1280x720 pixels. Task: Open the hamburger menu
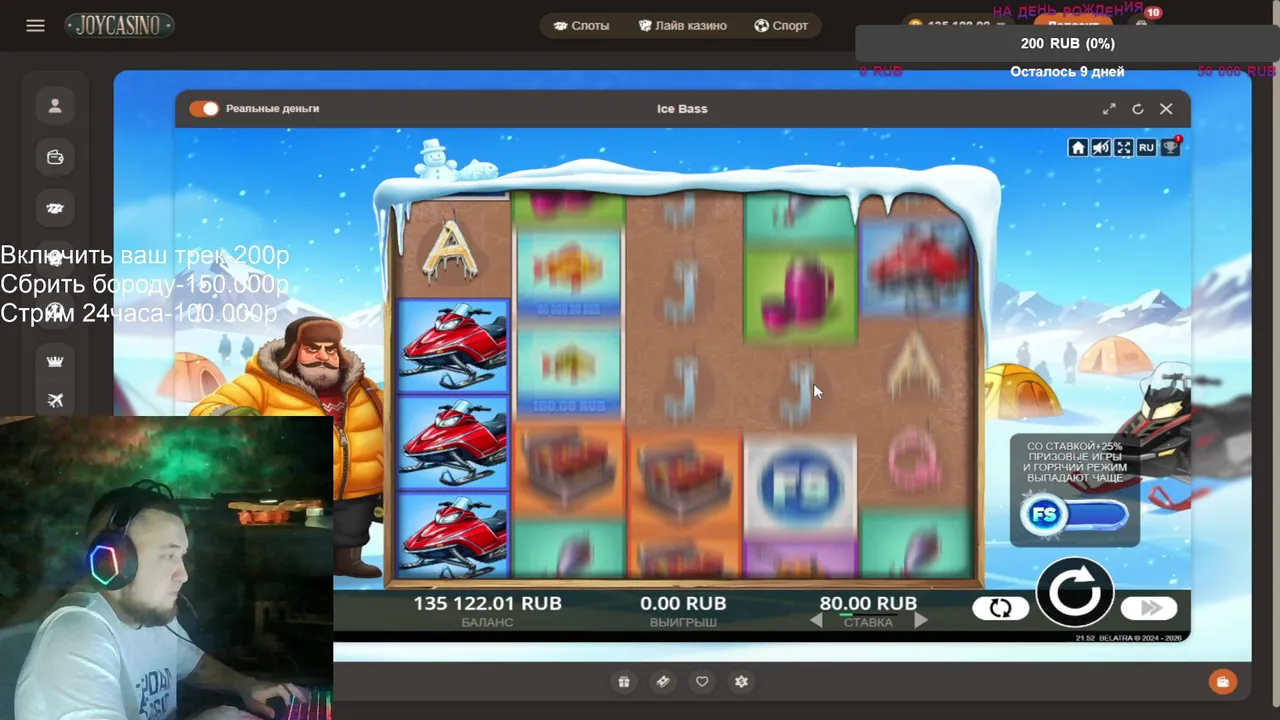tap(35, 26)
